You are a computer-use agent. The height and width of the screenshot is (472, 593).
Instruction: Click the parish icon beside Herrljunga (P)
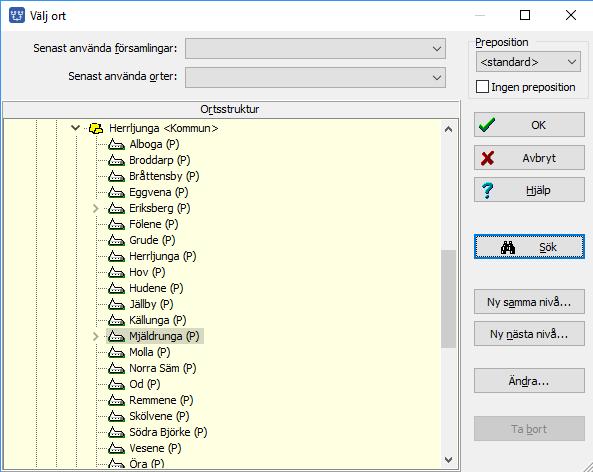tap(116, 256)
